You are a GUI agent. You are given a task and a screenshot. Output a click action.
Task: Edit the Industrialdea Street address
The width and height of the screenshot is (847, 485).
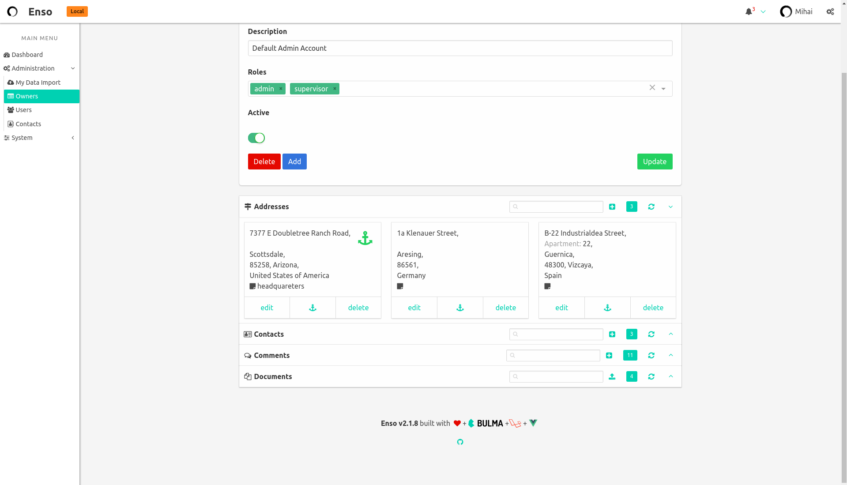point(562,308)
